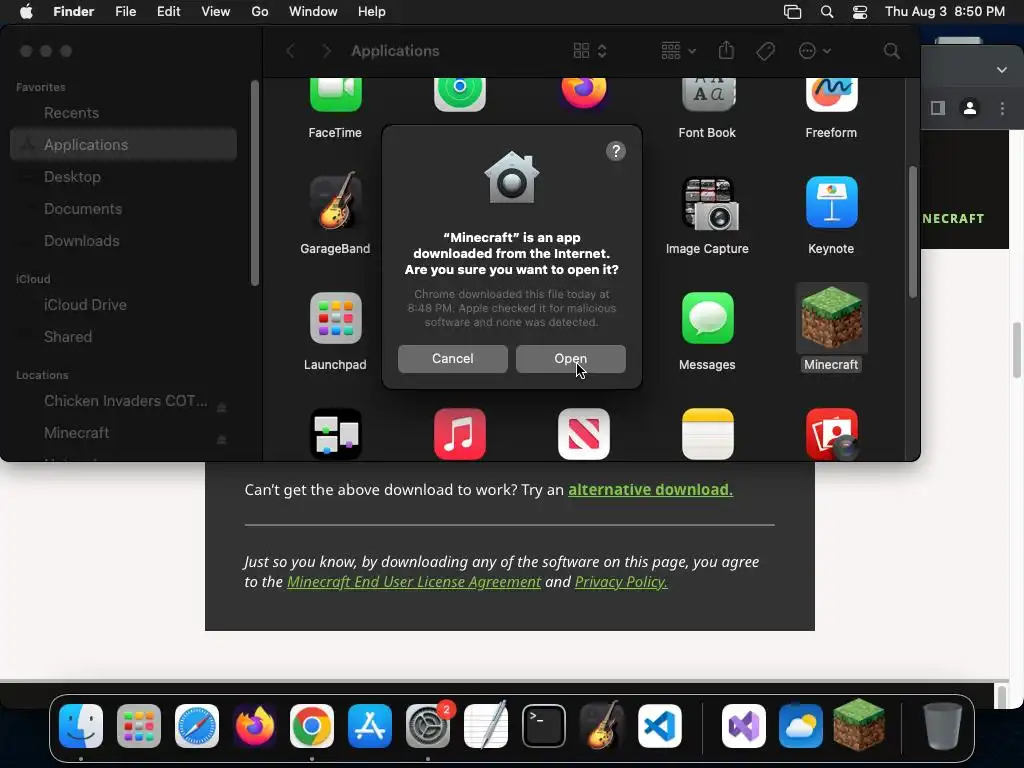Open the Privacy Policy link
The width and height of the screenshot is (1024, 768).
click(x=621, y=582)
